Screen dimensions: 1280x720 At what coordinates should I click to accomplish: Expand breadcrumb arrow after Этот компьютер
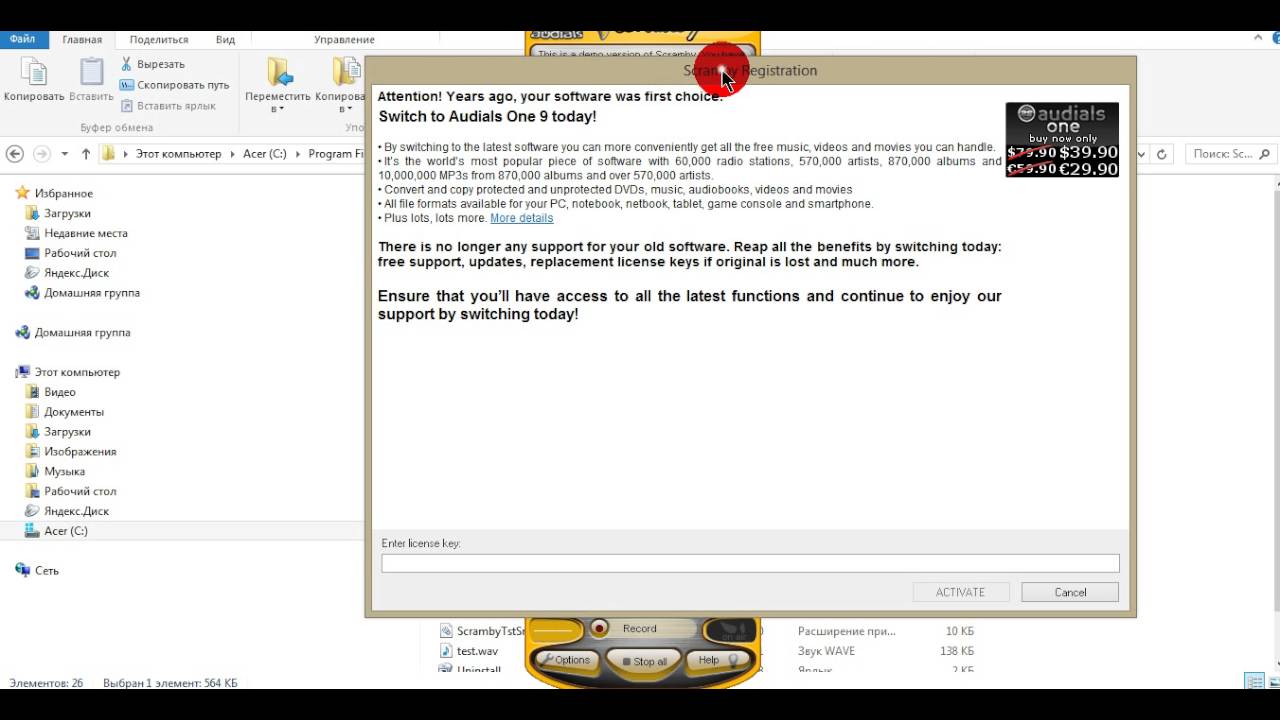click(x=232, y=154)
